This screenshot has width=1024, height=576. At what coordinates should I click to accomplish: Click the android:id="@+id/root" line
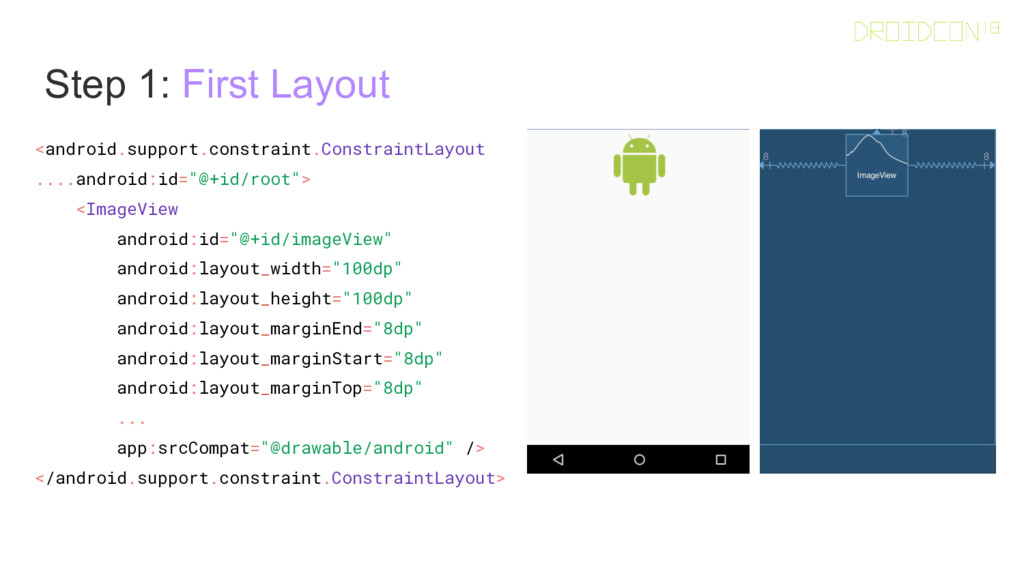[173, 180]
